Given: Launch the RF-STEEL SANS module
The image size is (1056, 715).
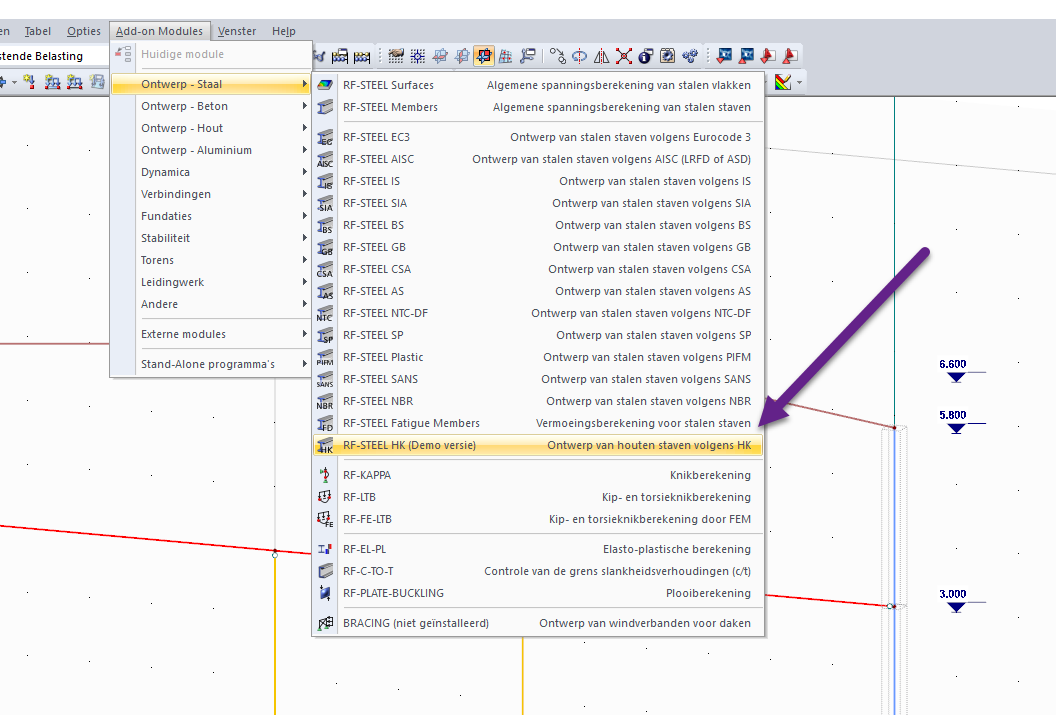Looking at the screenshot, I should [538, 379].
